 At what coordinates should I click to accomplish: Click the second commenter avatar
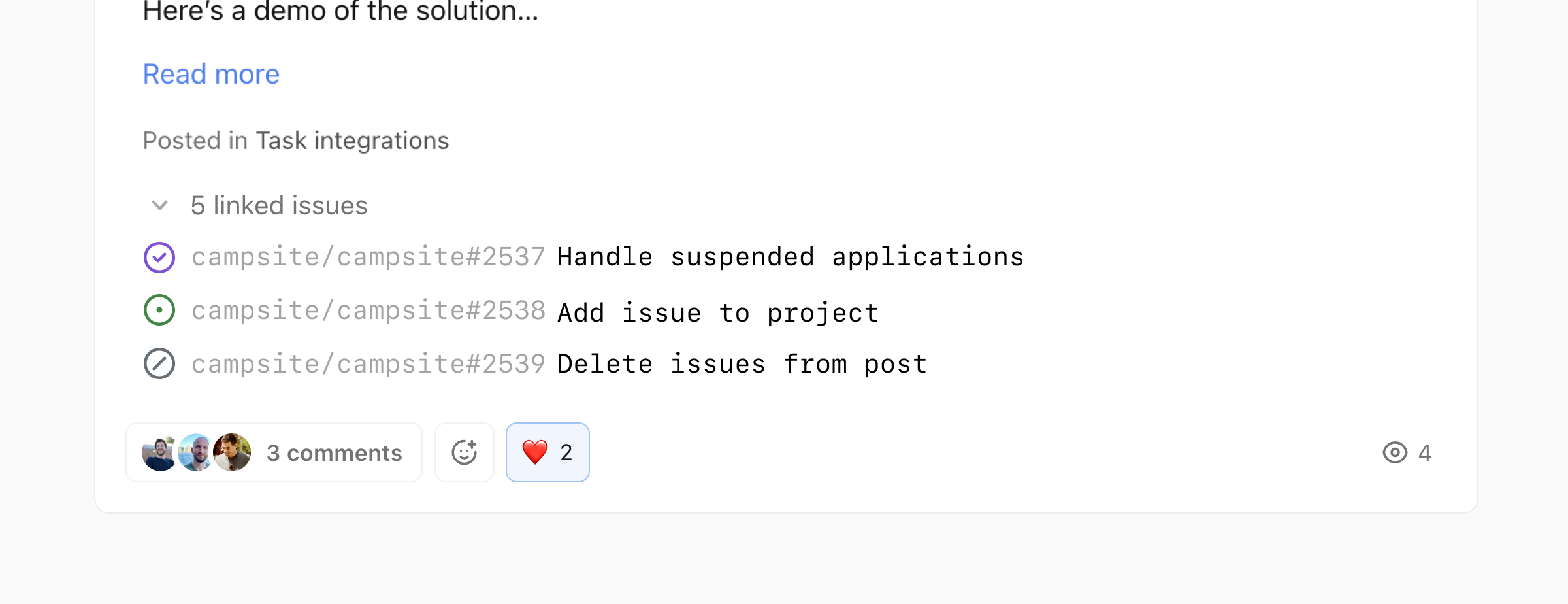(195, 452)
